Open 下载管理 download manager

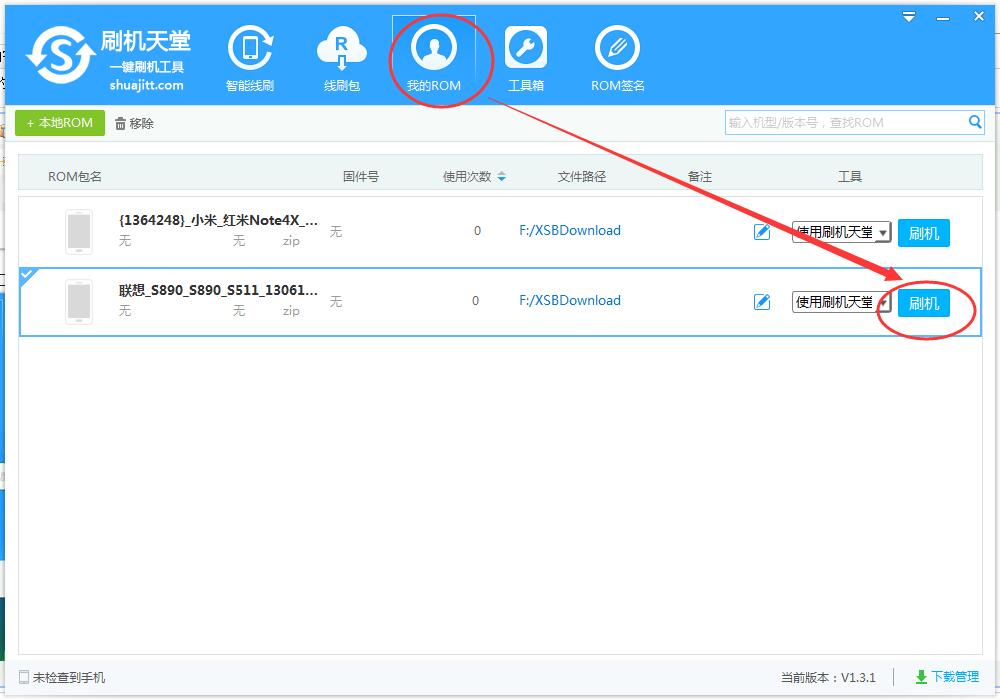[x=947, y=677]
